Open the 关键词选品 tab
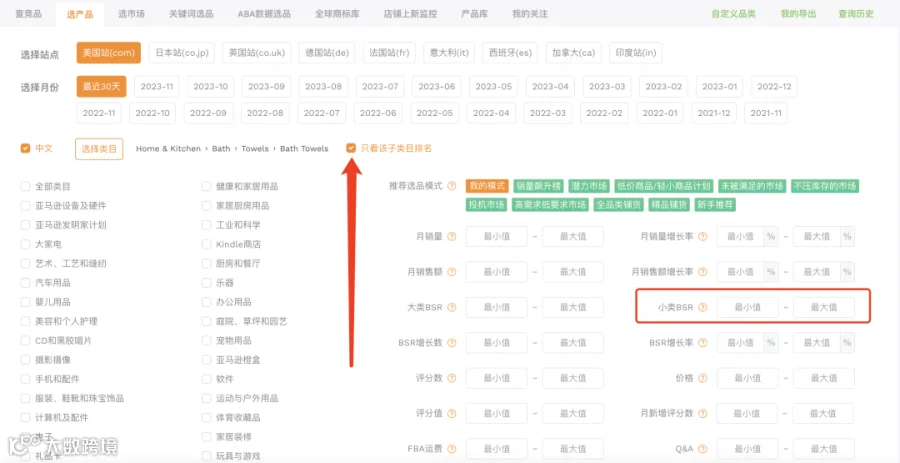 [191, 14]
